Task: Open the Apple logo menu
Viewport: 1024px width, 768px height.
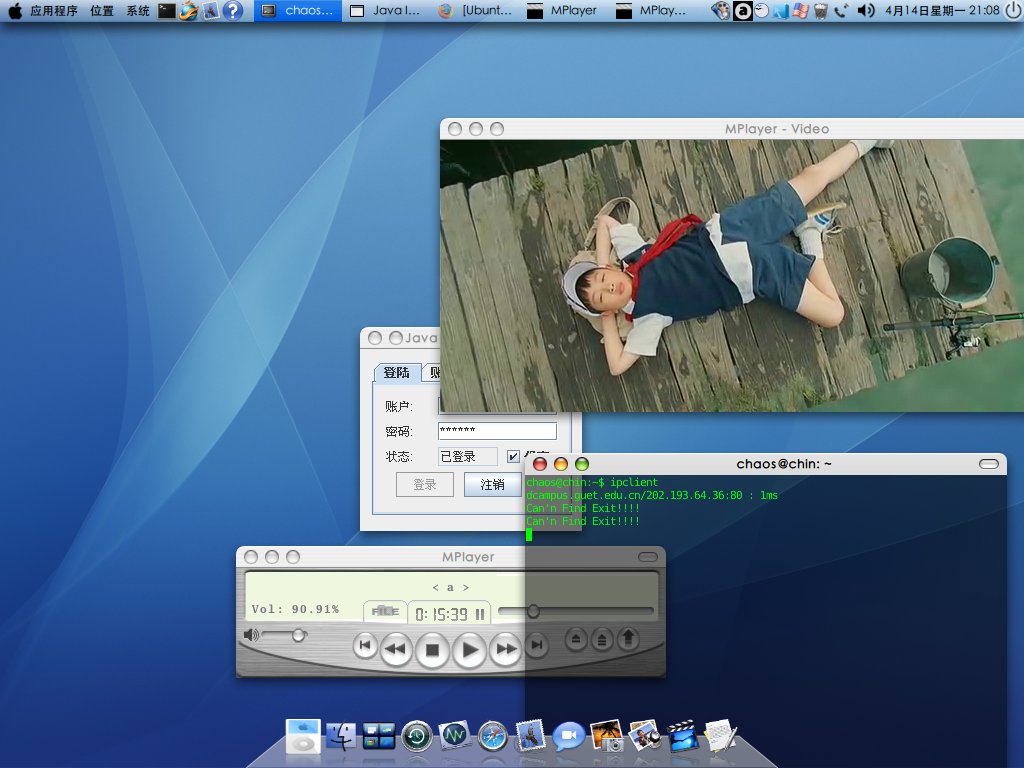Action: [x=14, y=10]
